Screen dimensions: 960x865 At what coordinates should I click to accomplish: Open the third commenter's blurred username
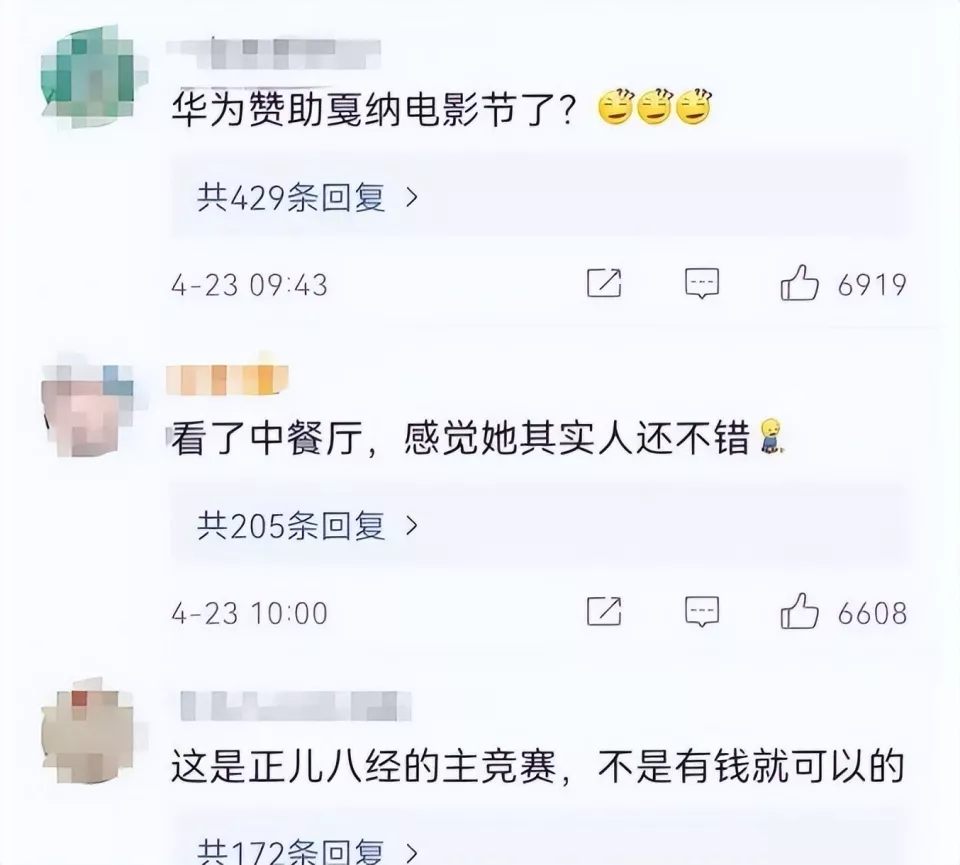click(296, 706)
